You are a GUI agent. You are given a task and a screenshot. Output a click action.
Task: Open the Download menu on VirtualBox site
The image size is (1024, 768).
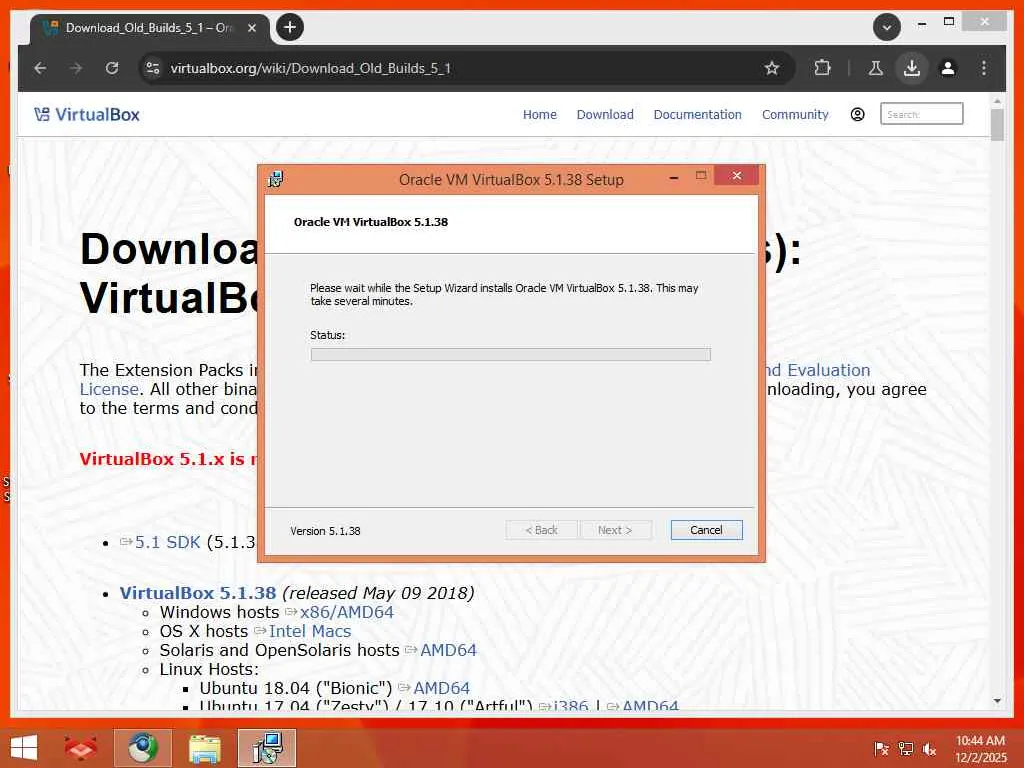tap(605, 114)
